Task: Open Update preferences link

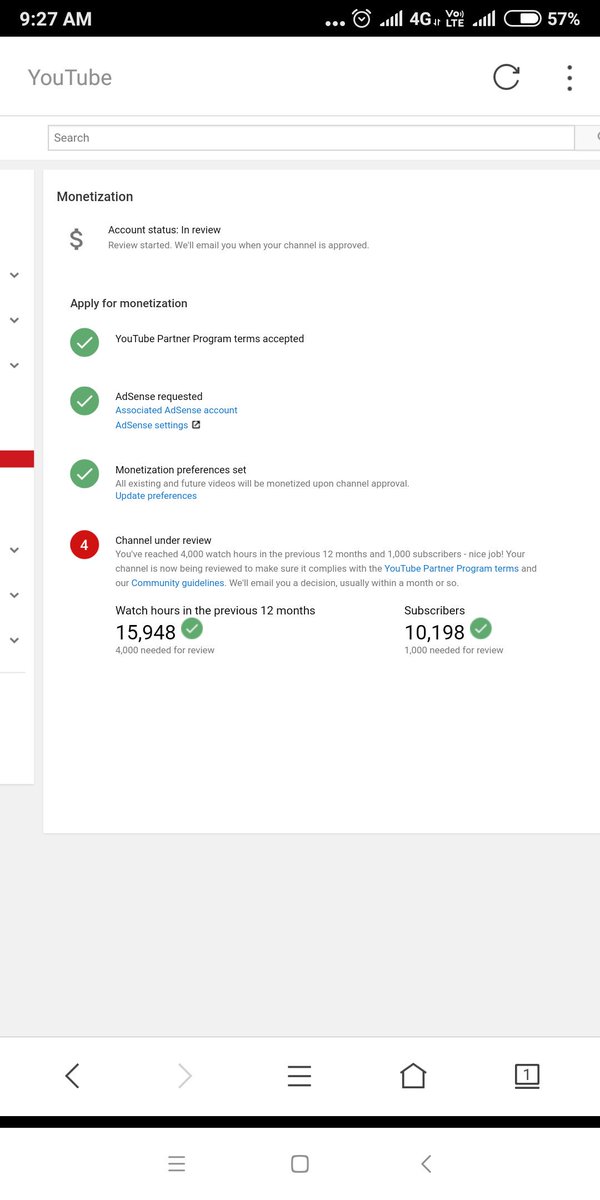Action: click(156, 496)
